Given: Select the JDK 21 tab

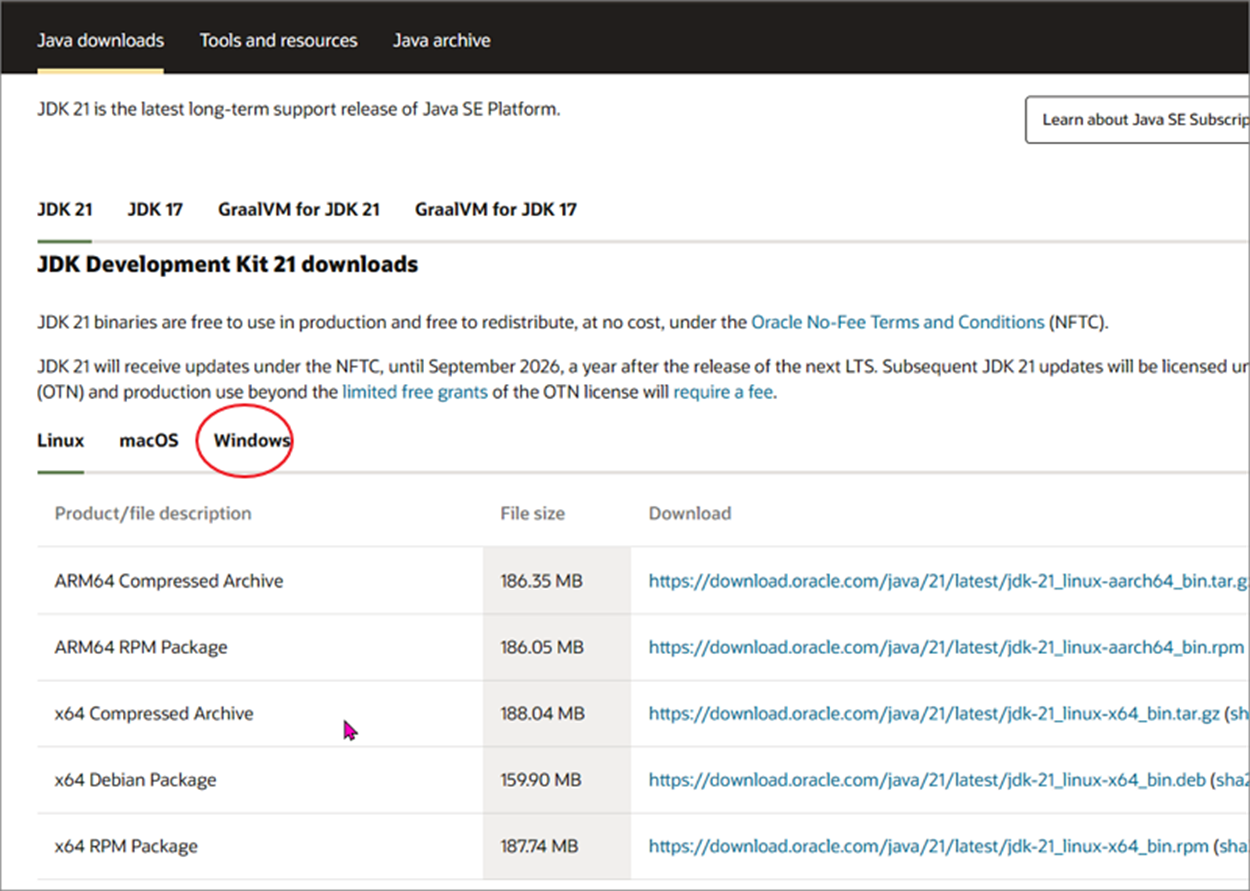Looking at the screenshot, I should 65,210.
